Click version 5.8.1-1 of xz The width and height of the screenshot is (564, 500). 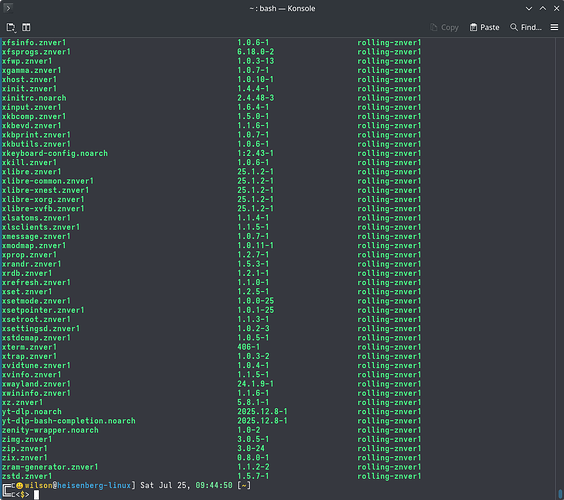[x=253, y=403]
